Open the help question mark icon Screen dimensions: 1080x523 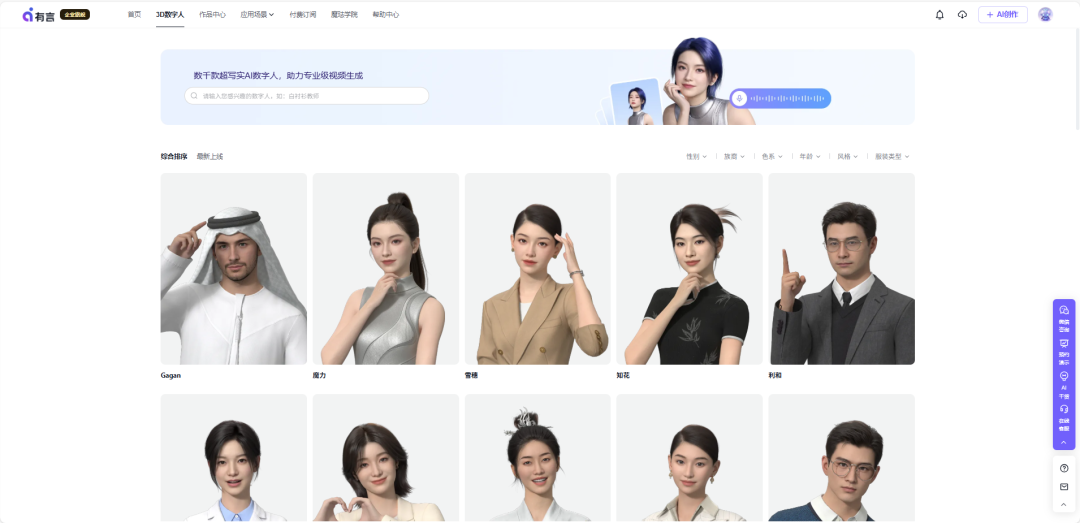click(1064, 469)
